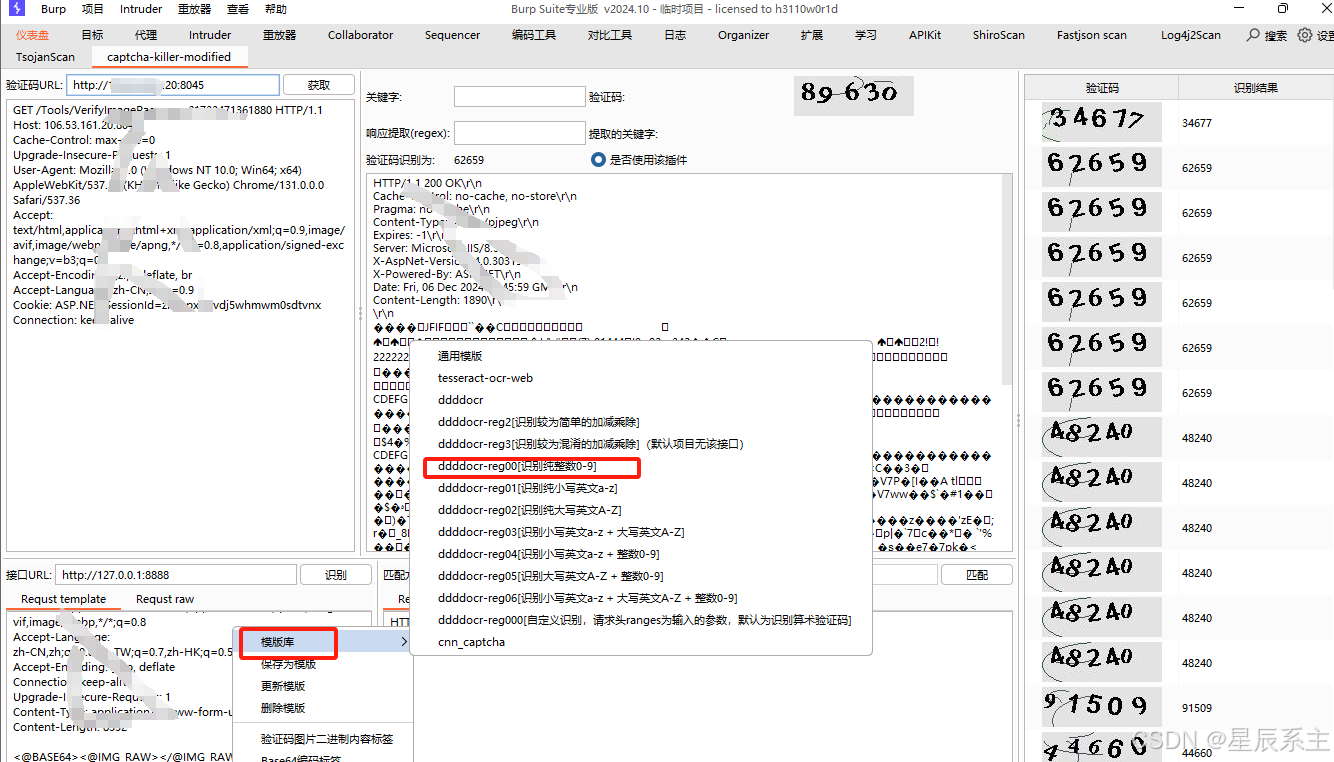Click the 接口URL input field

point(177,575)
